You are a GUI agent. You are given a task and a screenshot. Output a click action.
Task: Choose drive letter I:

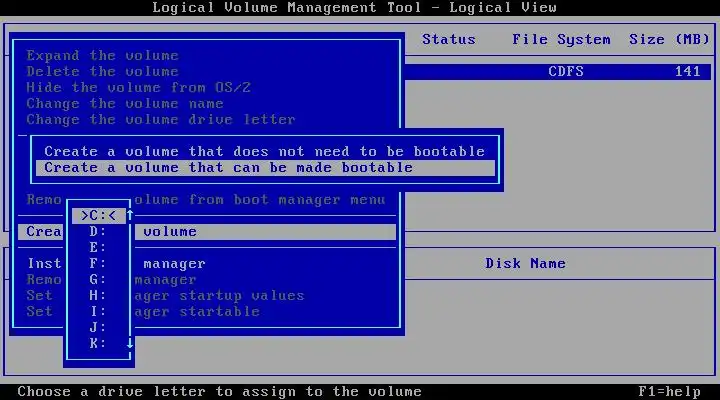(x=98, y=311)
